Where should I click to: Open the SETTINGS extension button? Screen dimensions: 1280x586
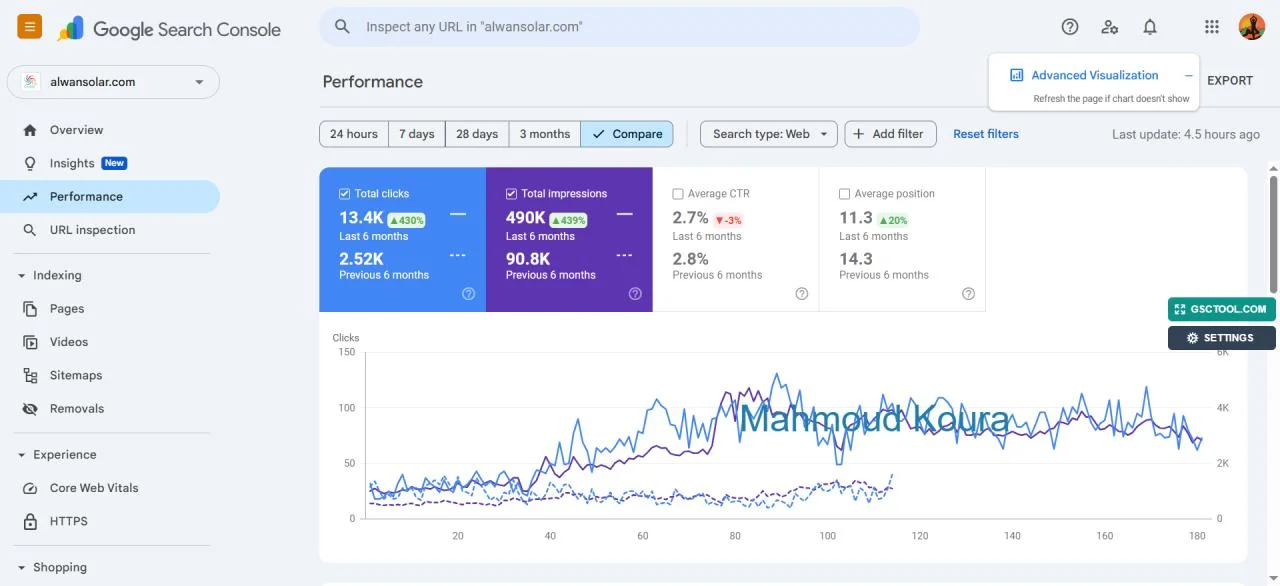tap(1221, 338)
